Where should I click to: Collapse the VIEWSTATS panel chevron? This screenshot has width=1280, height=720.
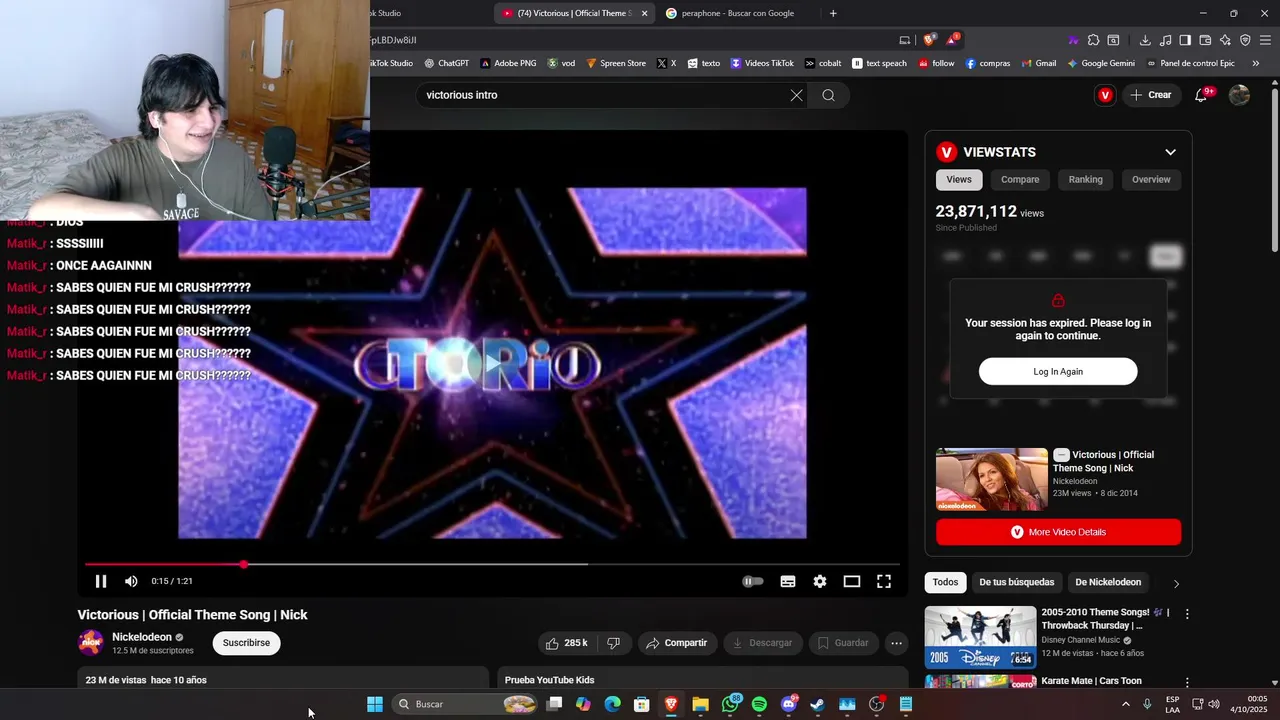coord(1170,152)
